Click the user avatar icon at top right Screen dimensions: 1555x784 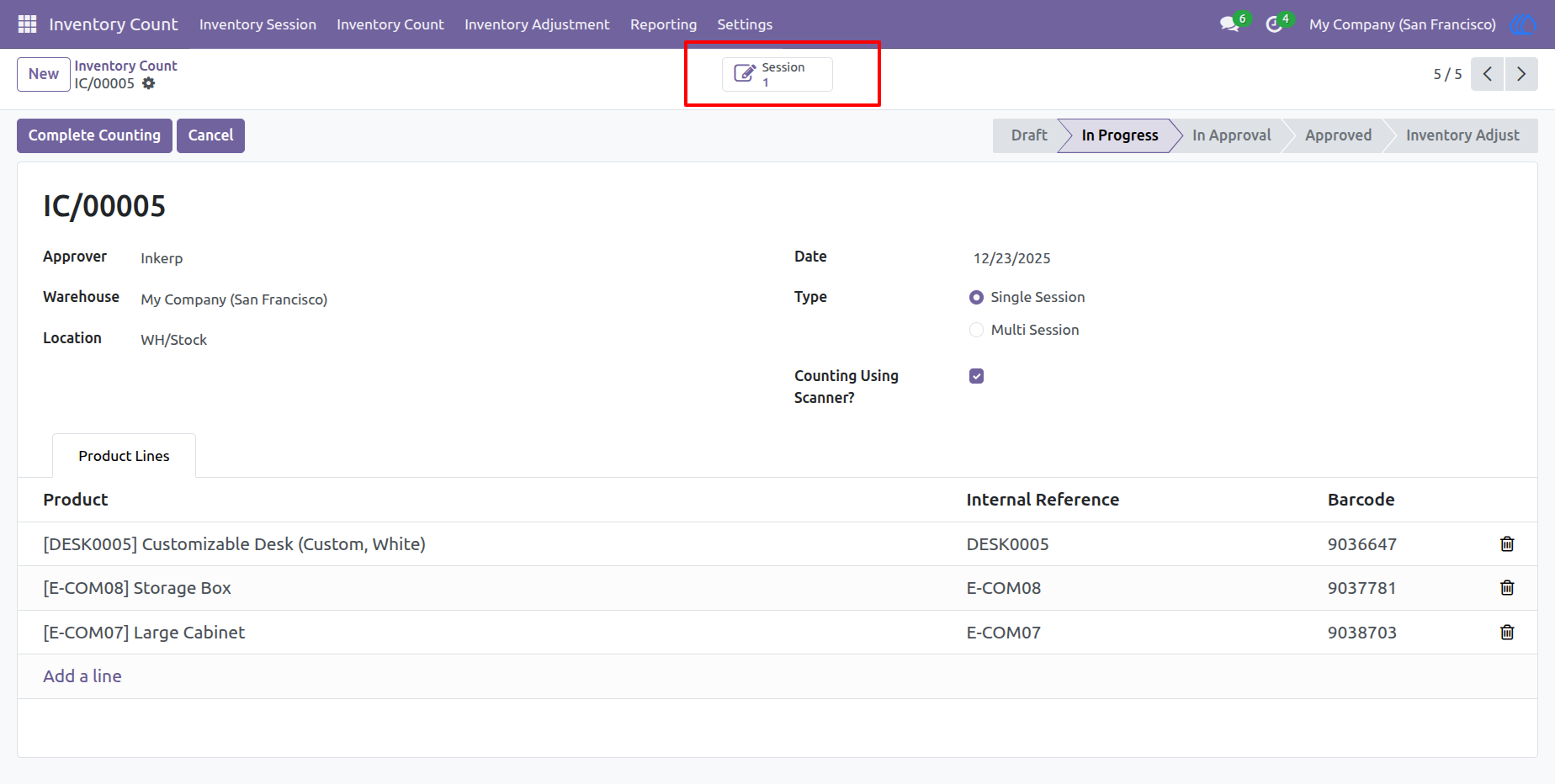coord(1523,24)
